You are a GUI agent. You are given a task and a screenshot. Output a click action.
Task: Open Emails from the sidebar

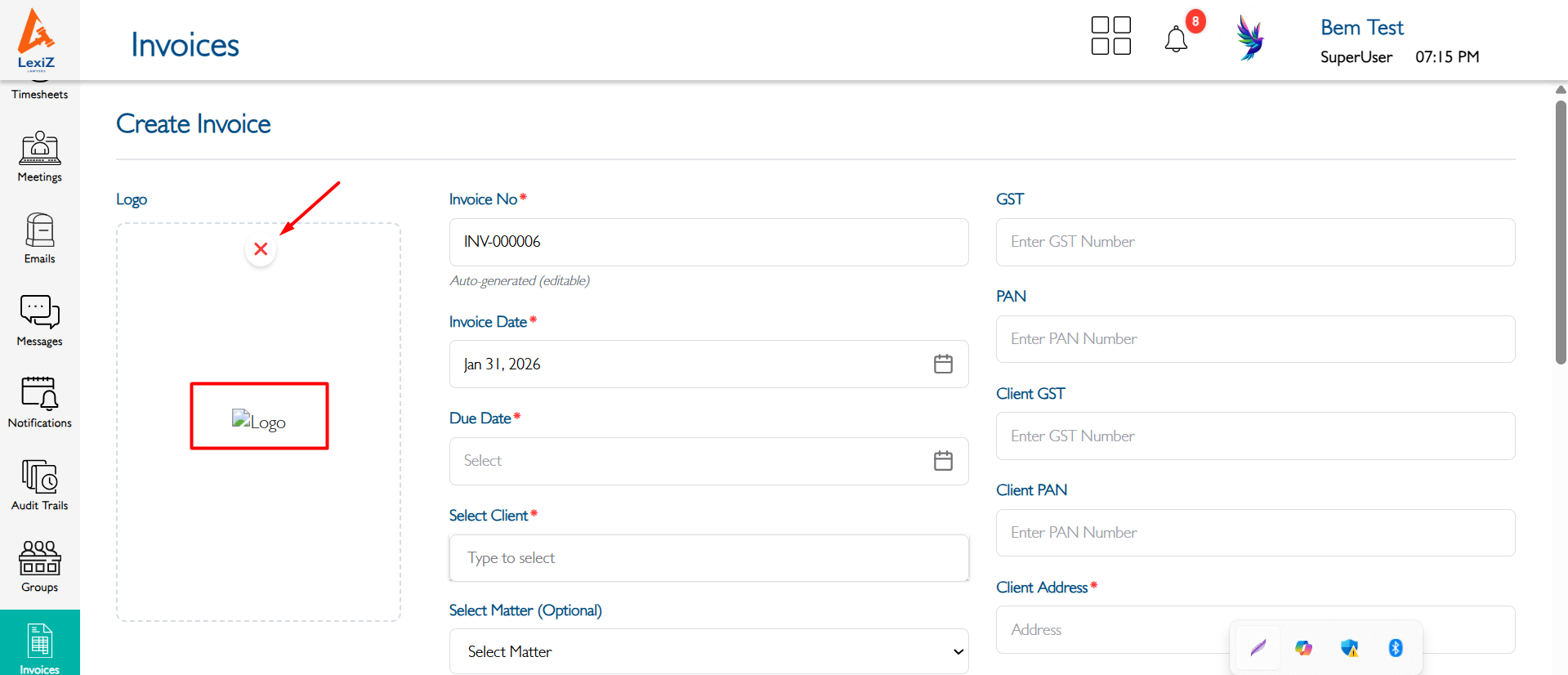click(x=39, y=239)
